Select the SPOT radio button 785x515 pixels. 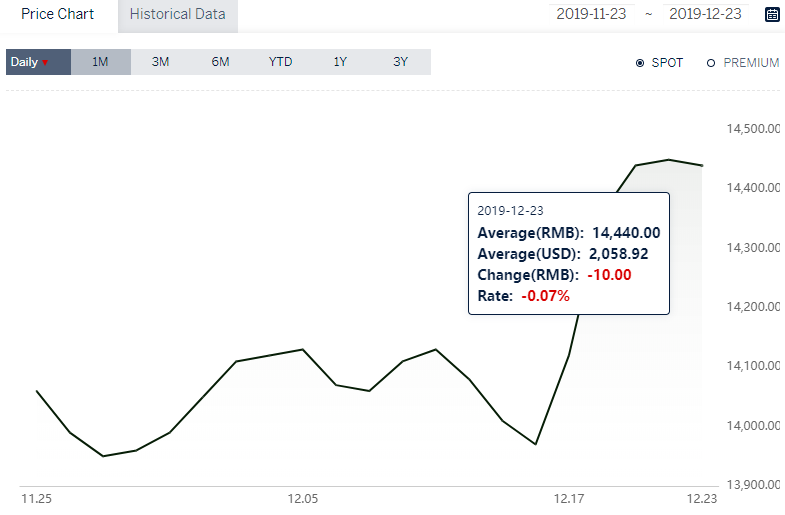tap(640, 63)
